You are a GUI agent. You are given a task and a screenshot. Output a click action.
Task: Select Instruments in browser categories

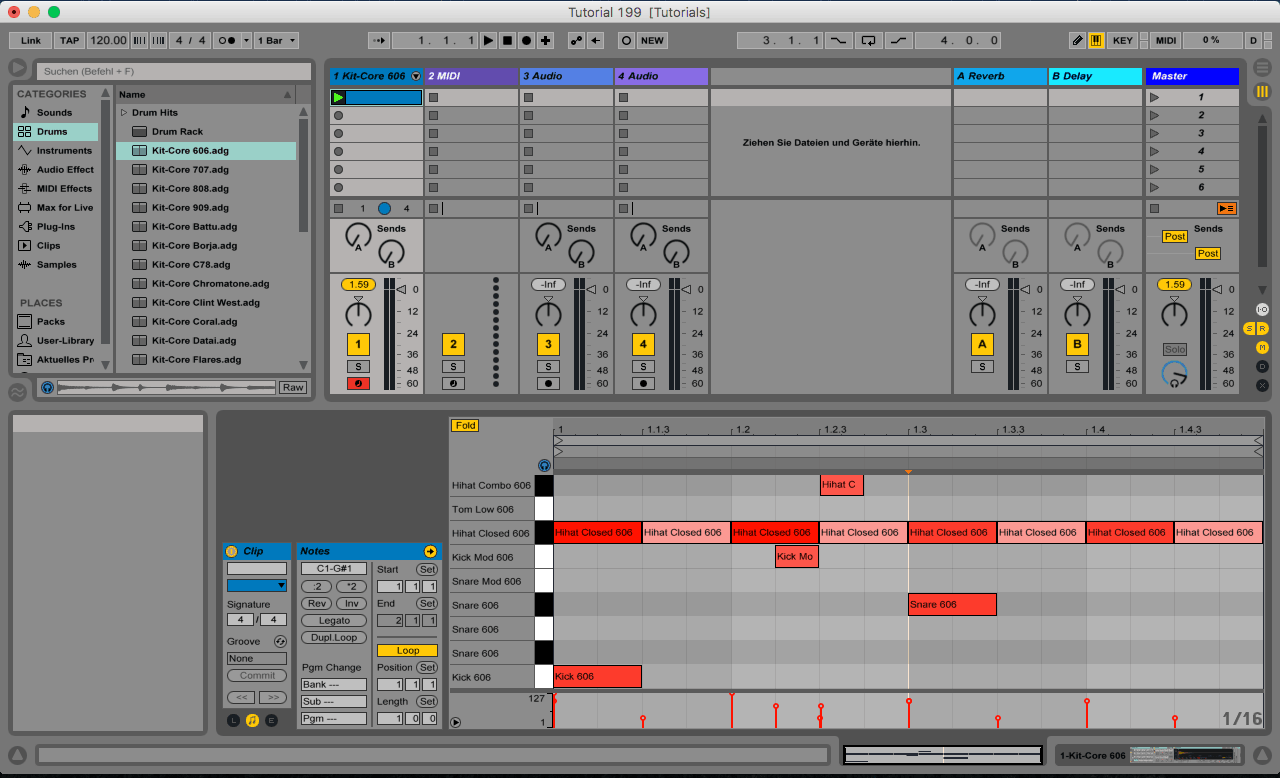click(x=64, y=151)
